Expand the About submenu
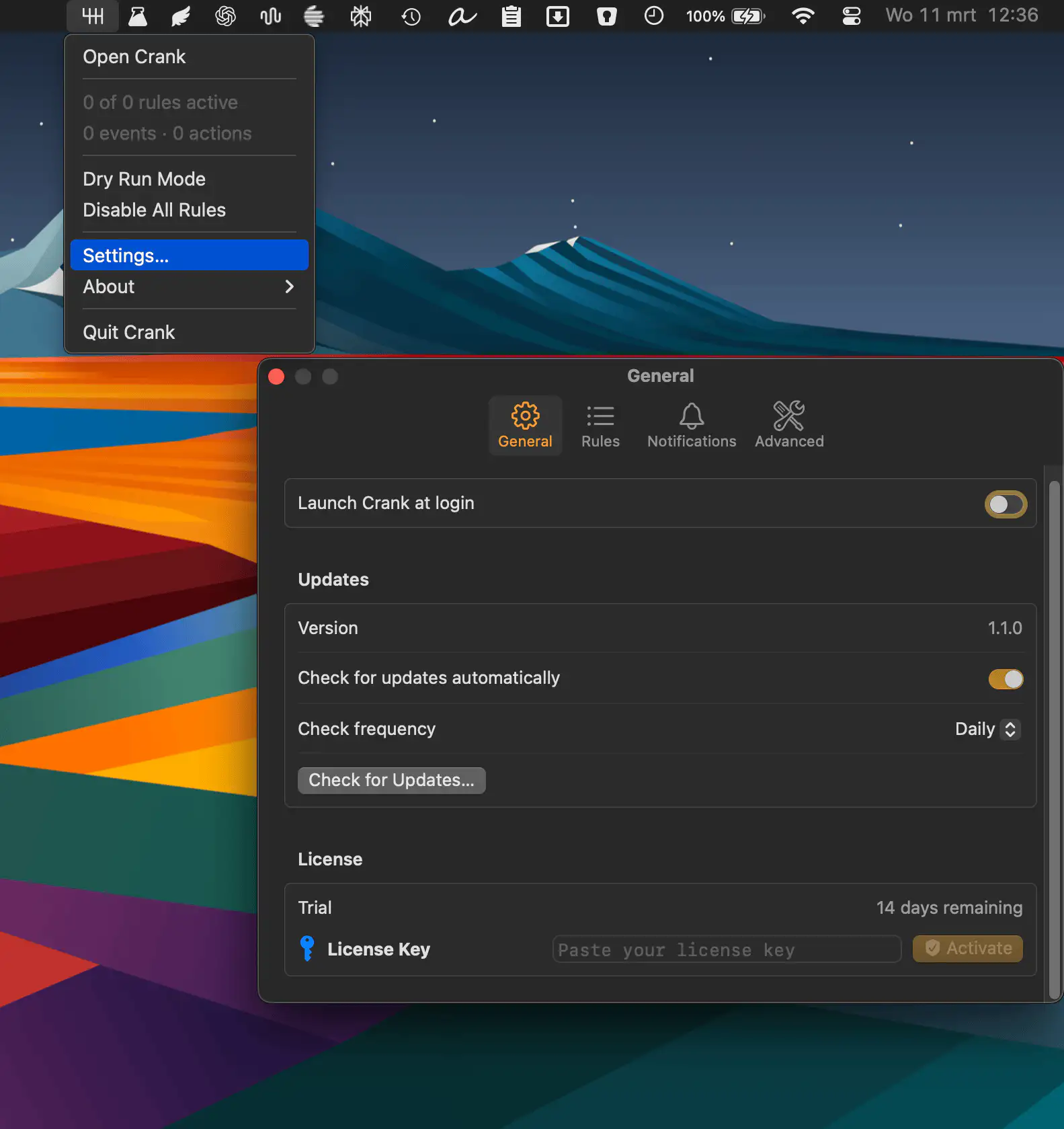1064x1129 pixels. [x=188, y=287]
